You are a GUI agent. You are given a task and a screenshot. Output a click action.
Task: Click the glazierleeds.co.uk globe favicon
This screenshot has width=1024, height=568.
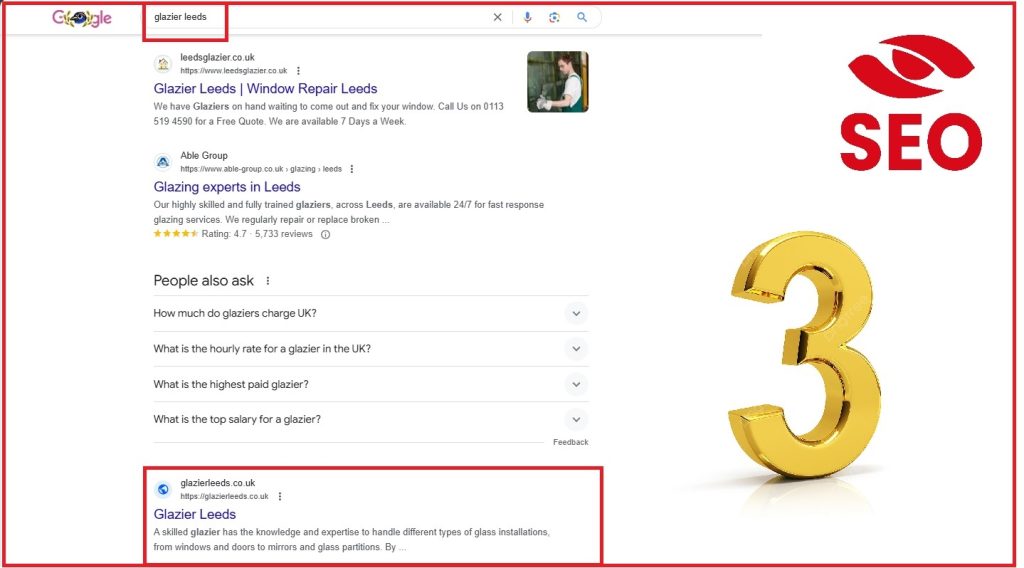click(163, 489)
